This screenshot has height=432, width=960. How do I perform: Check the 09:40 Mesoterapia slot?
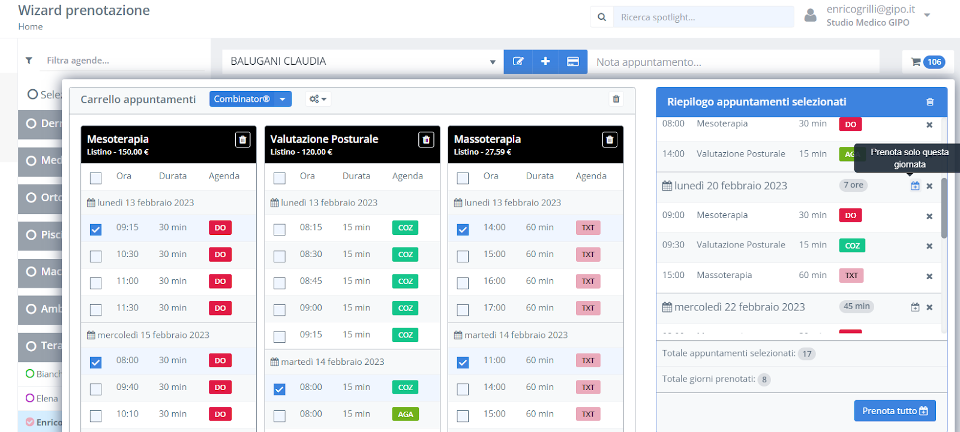[96, 389]
